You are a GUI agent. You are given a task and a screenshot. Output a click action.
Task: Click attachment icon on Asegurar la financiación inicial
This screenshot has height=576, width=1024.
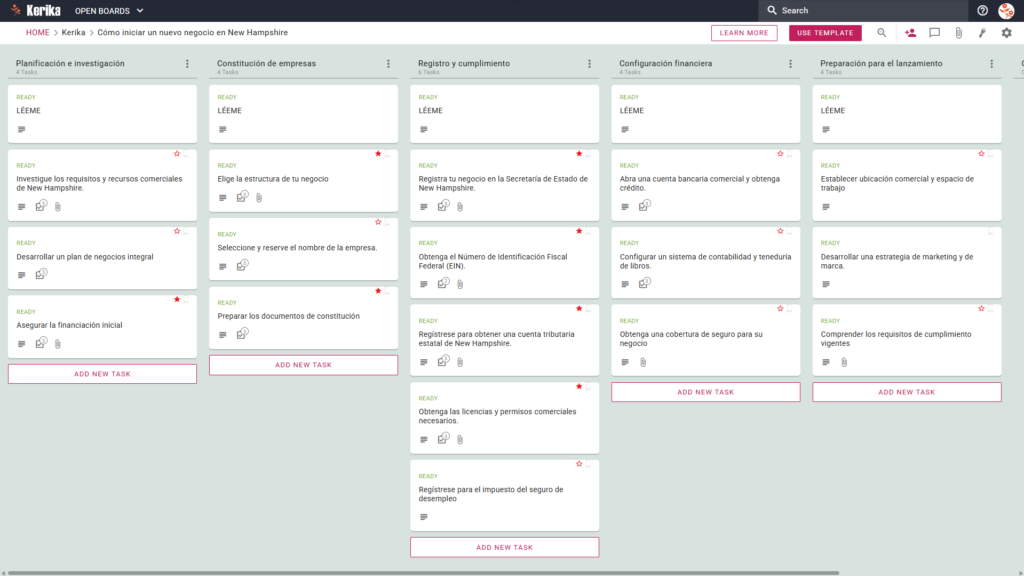[x=57, y=344]
